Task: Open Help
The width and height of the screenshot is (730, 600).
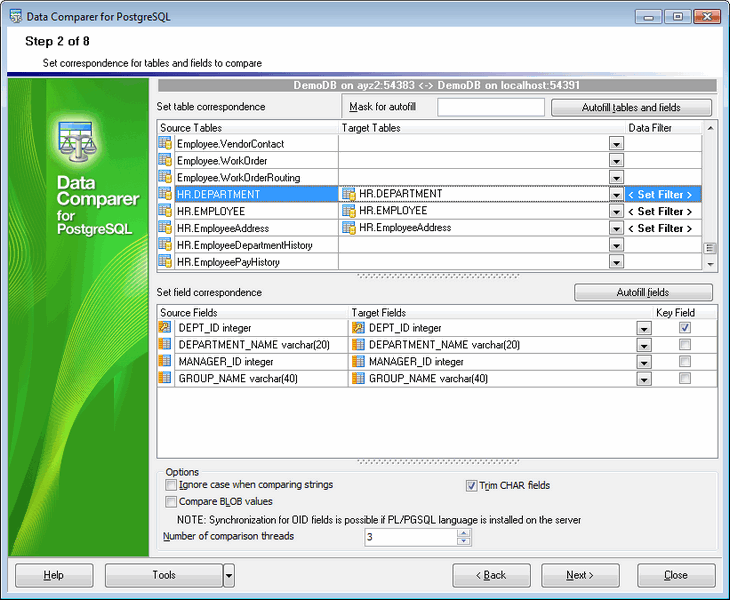Action: click(54, 575)
